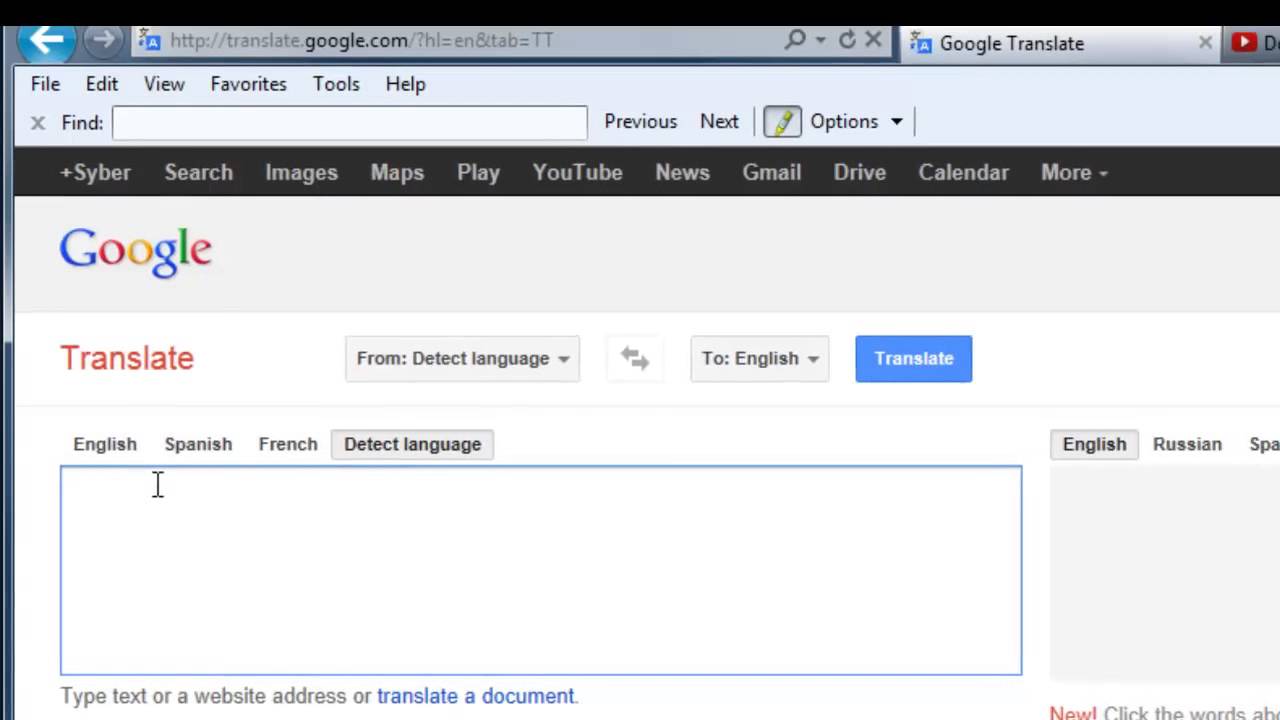Image resolution: width=1280 pixels, height=720 pixels.
Task: Close the Find bar
Action: coord(38,122)
